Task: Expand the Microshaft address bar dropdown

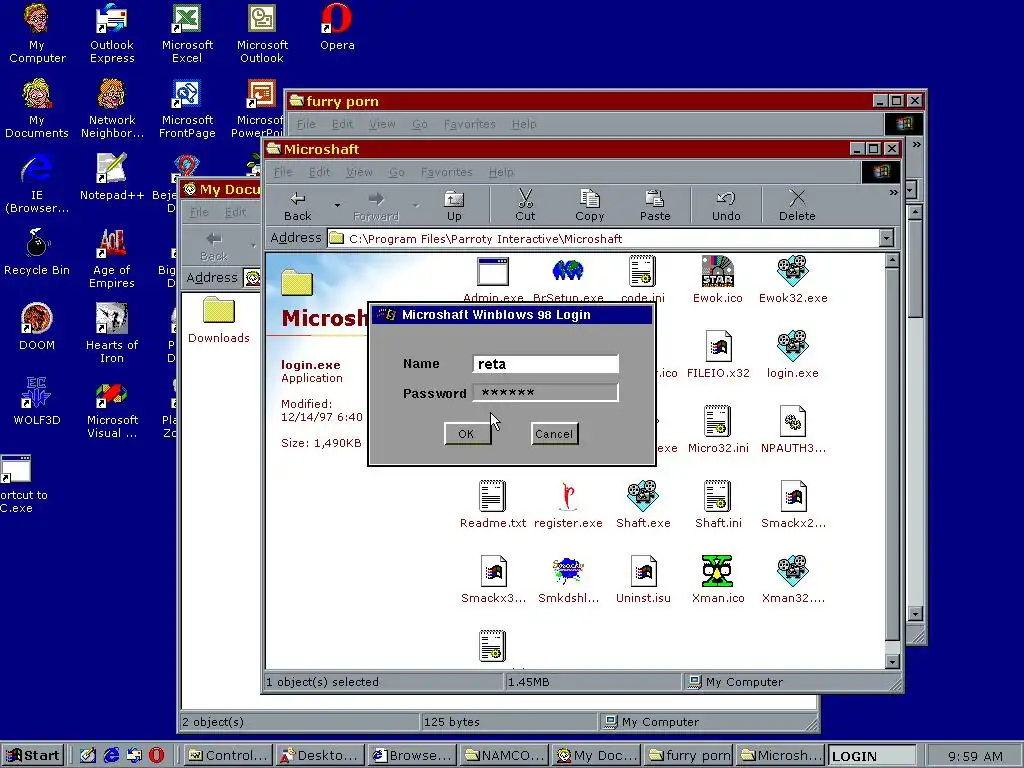Action: [x=886, y=238]
